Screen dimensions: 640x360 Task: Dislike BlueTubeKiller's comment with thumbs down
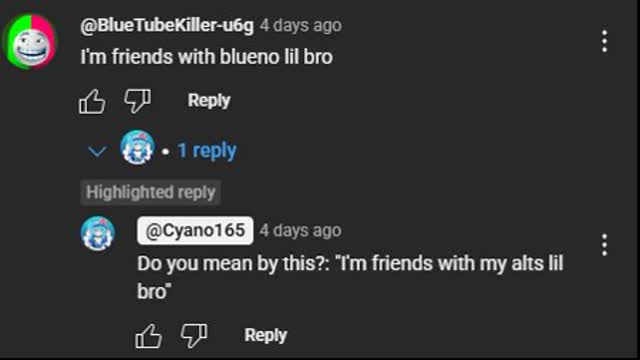(x=138, y=101)
